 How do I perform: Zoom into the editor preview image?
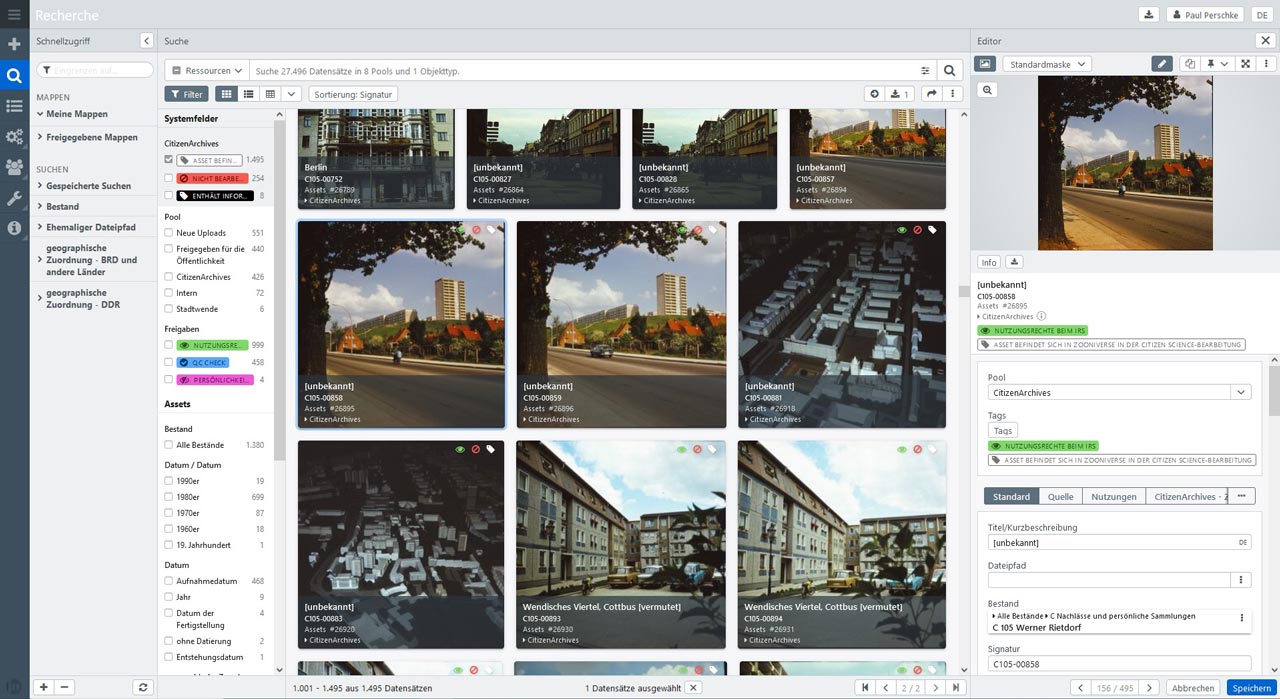(987, 90)
